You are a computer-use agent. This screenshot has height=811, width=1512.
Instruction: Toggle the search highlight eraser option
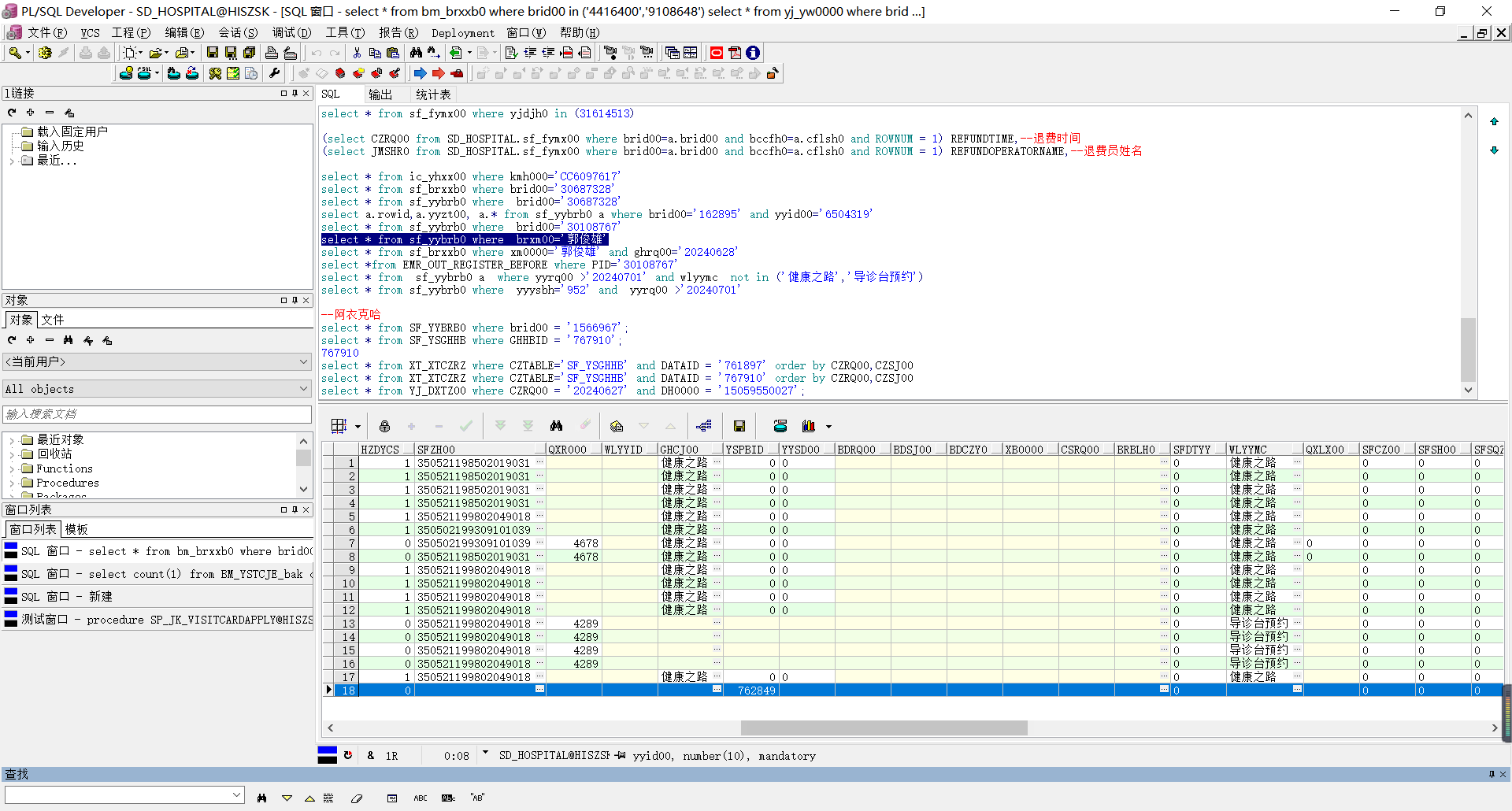(x=357, y=798)
